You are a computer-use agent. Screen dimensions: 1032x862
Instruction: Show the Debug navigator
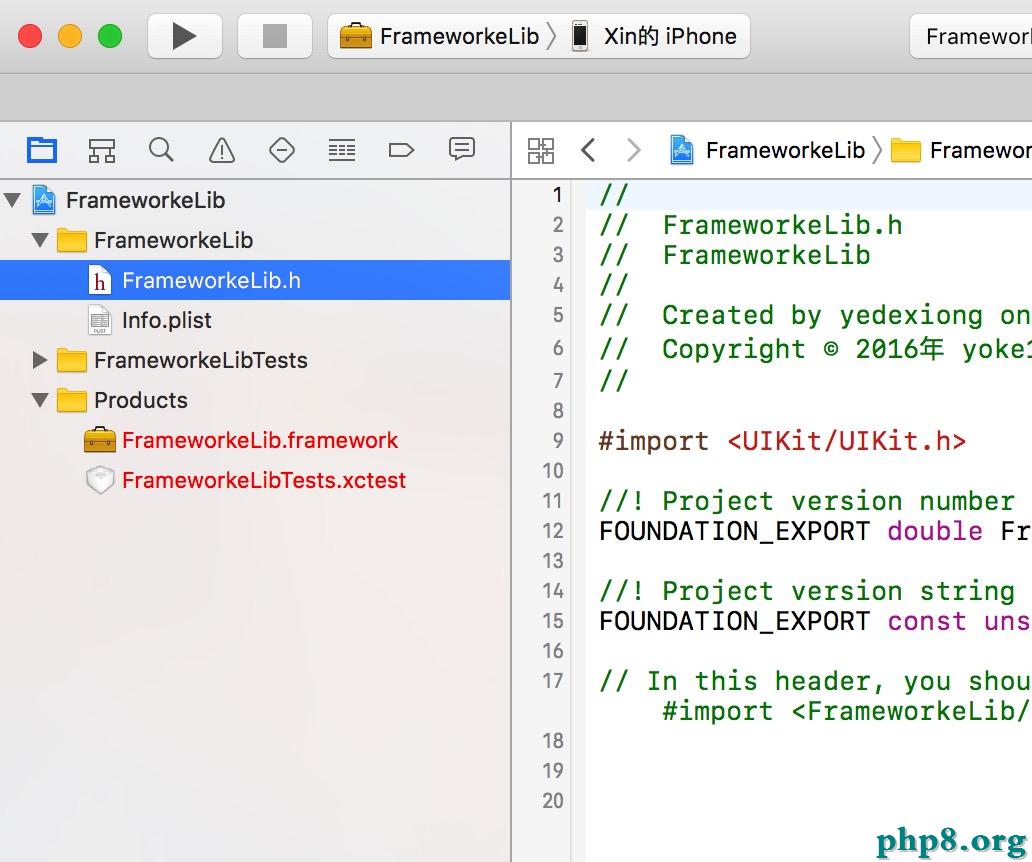tap(342, 150)
